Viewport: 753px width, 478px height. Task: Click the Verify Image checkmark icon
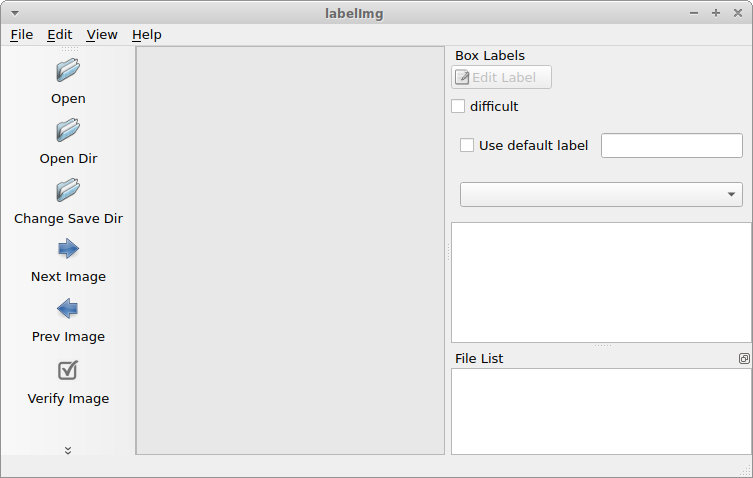pos(68,370)
